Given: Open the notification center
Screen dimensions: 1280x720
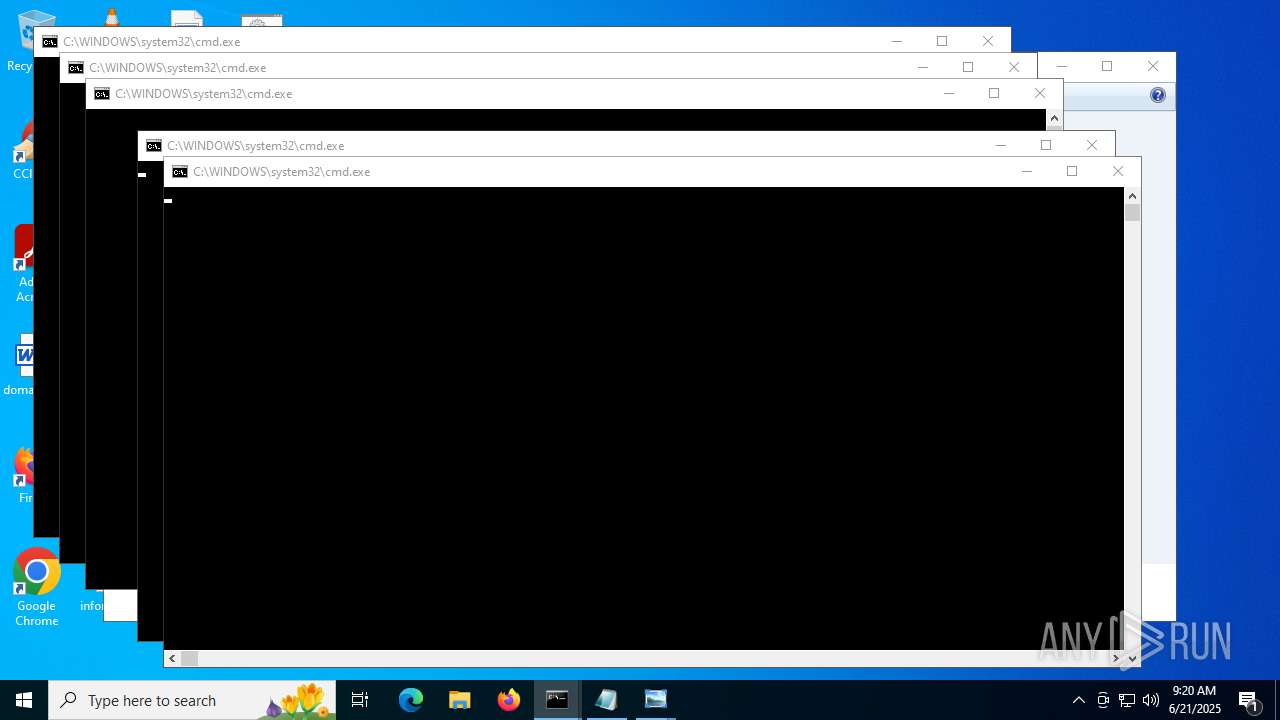Looking at the screenshot, I should [1249, 700].
